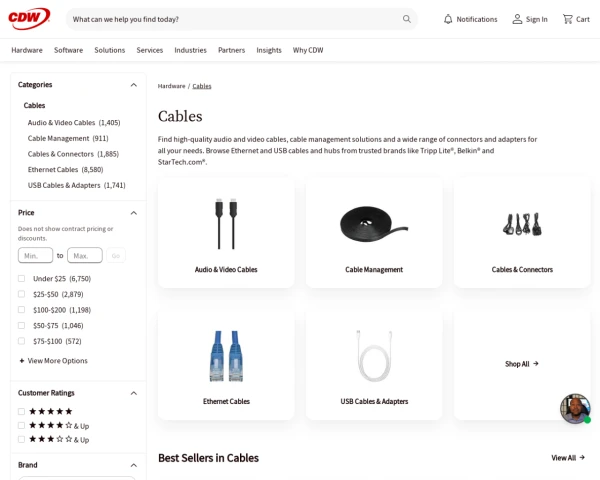Image resolution: width=600 pixels, height=480 pixels.
Task: Open the Hardware menu
Action: click(27, 50)
